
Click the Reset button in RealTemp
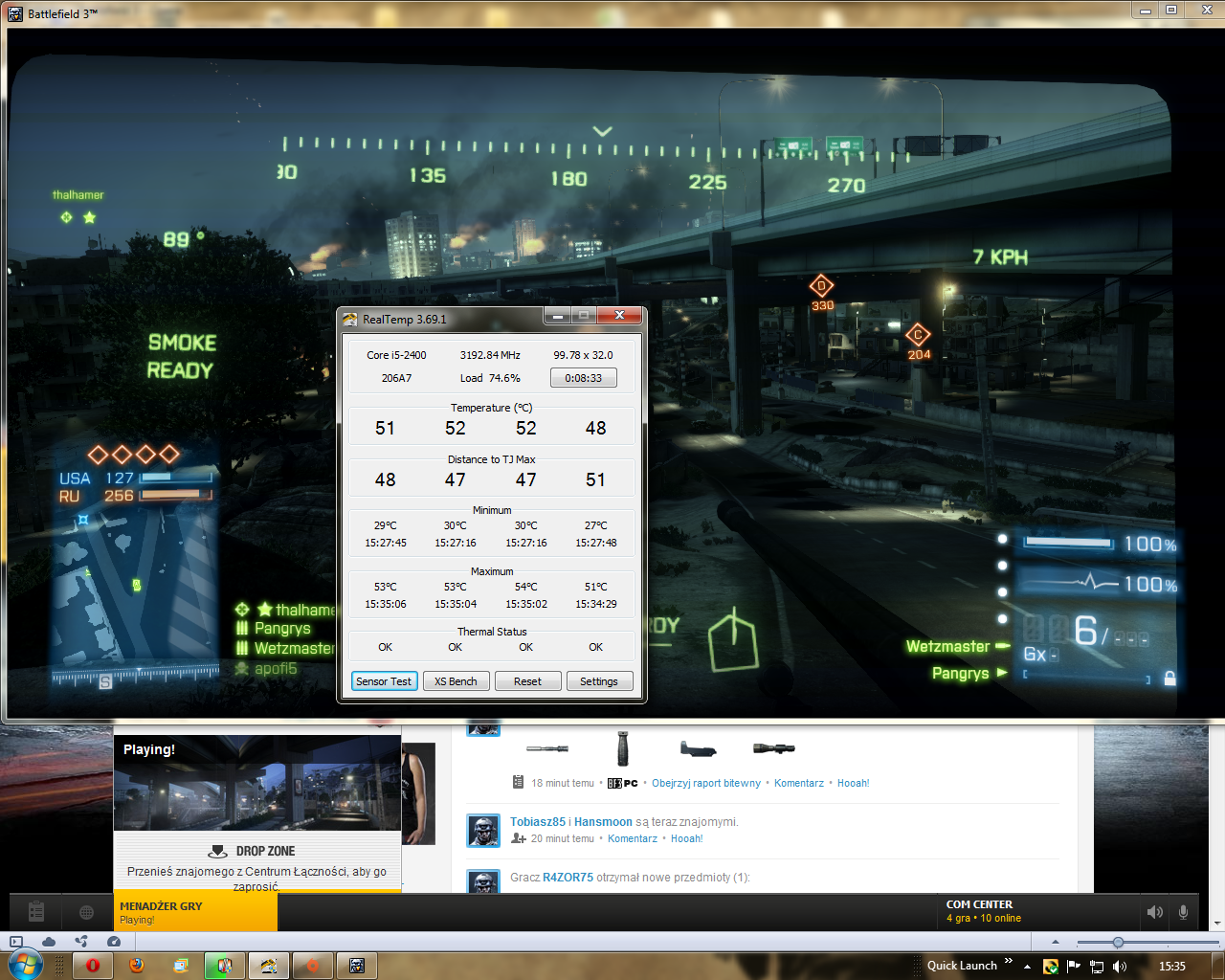pos(527,681)
